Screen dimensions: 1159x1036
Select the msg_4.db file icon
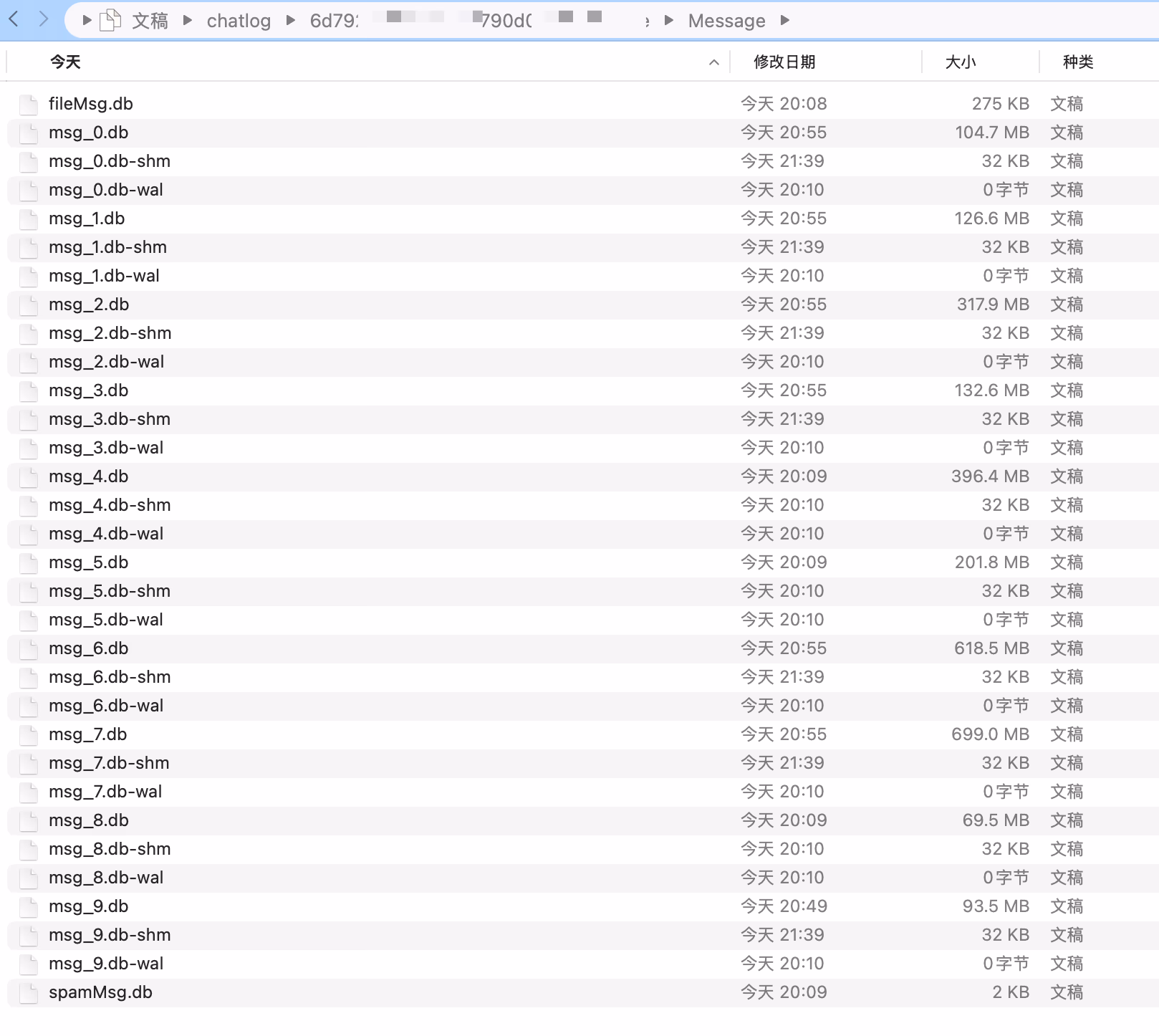tap(29, 476)
